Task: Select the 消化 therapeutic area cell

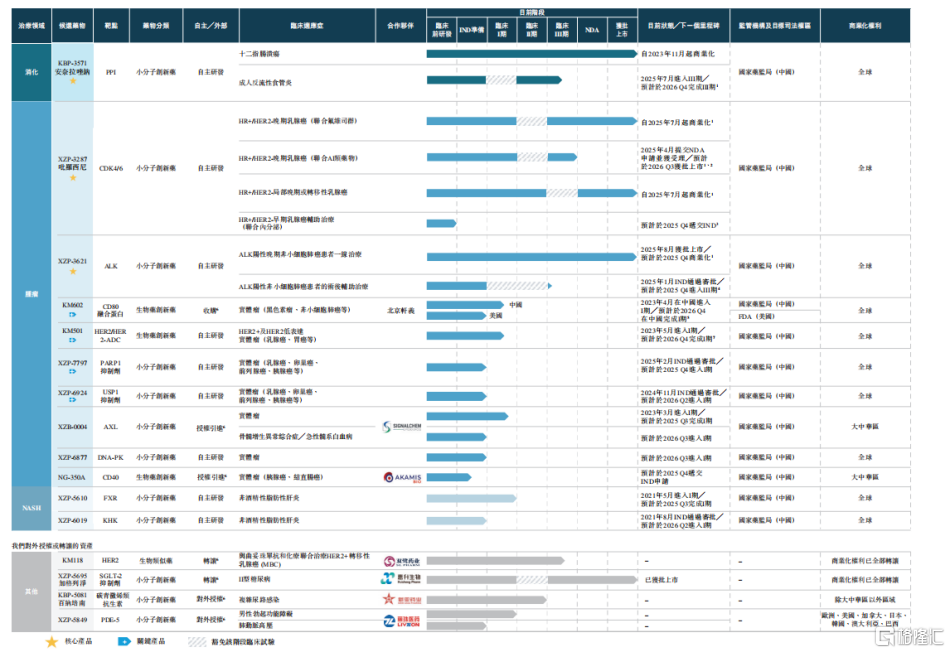Action: point(31,72)
